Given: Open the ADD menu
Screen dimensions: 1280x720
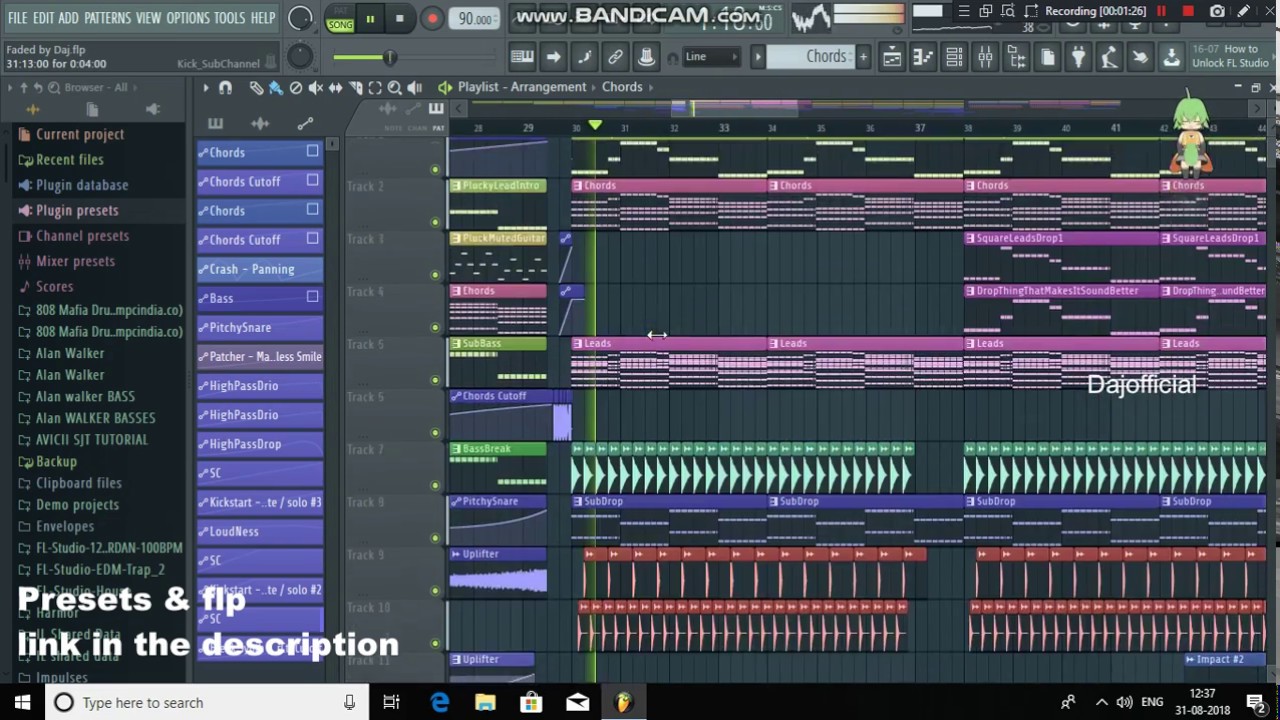Looking at the screenshot, I should click(x=68, y=18).
